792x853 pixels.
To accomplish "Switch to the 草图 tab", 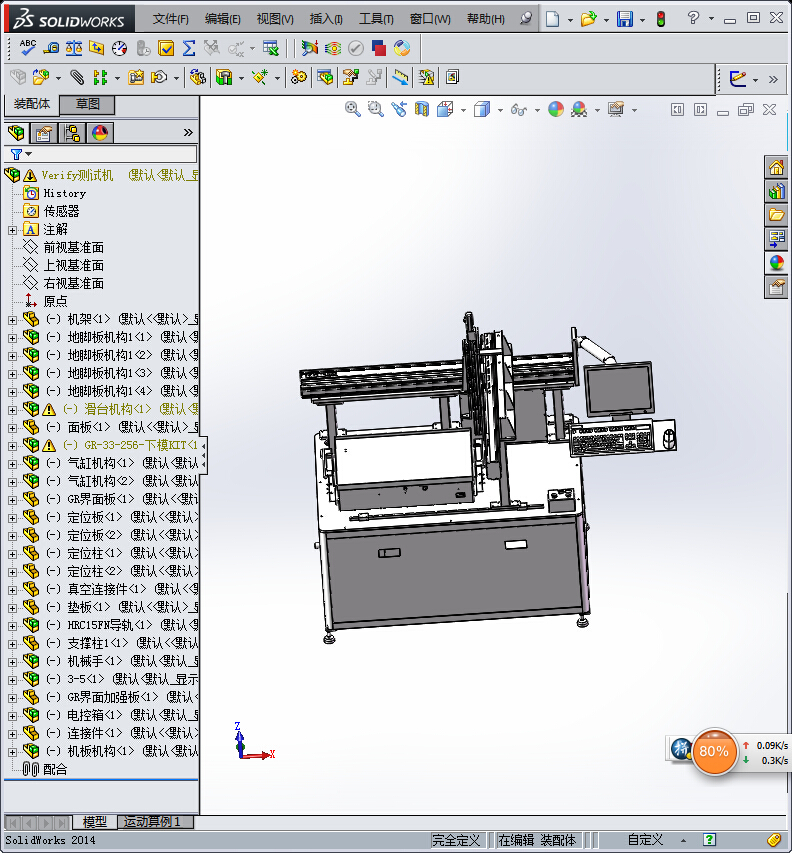I will [x=88, y=104].
